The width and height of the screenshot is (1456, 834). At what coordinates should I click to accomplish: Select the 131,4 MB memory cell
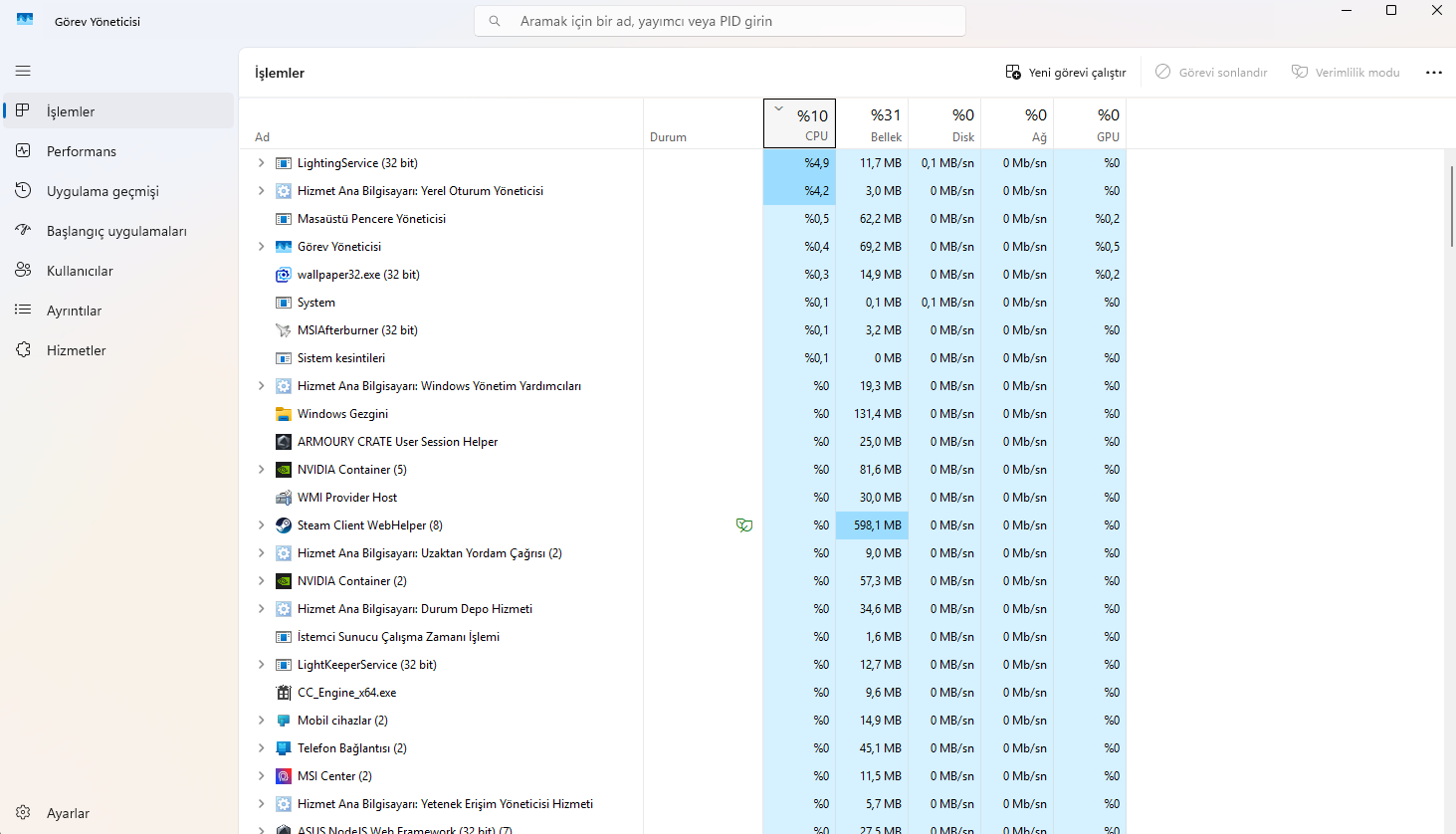872,414
